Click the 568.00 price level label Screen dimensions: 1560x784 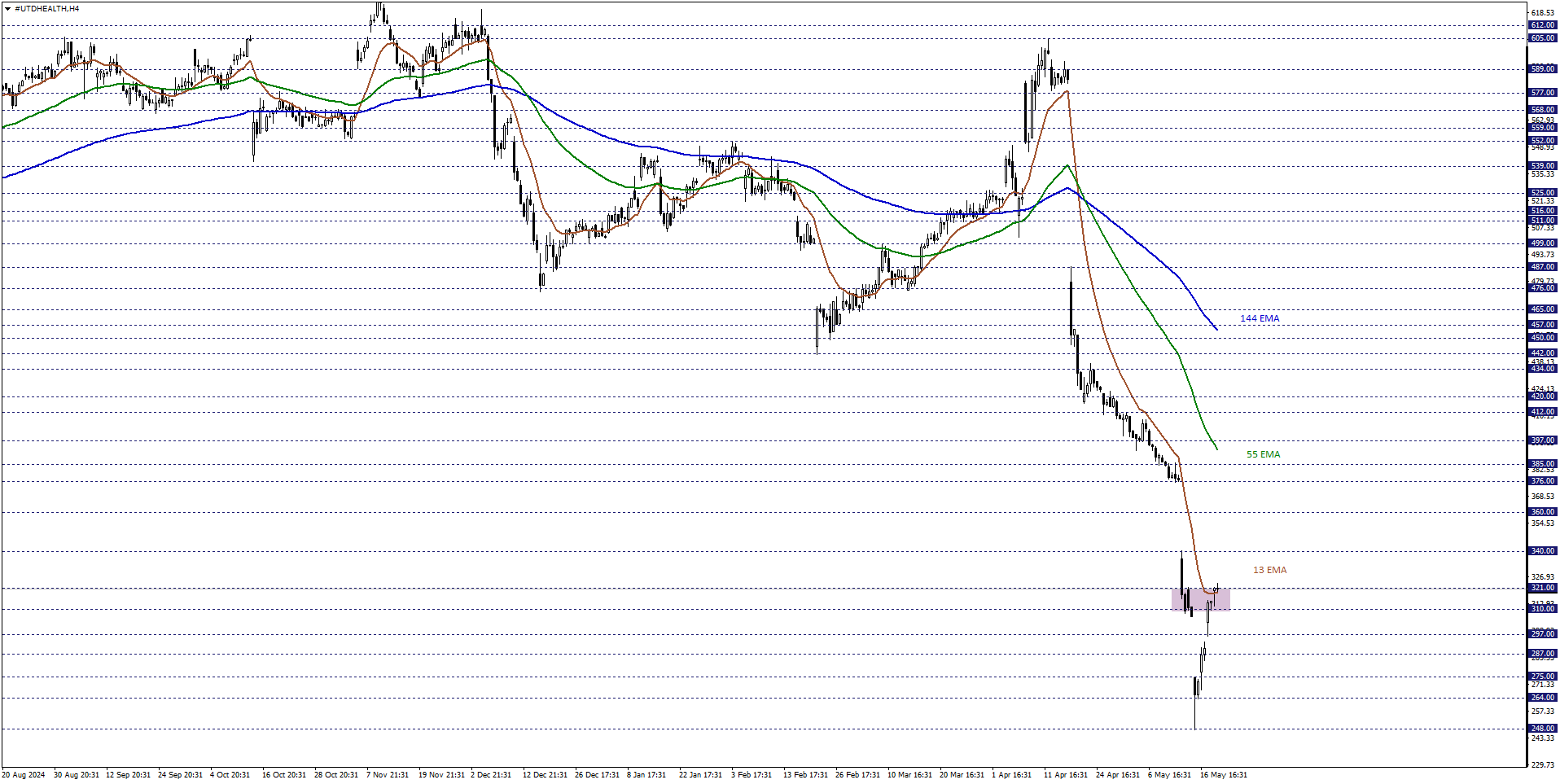pyautogui.click(x=1543, y=110)
